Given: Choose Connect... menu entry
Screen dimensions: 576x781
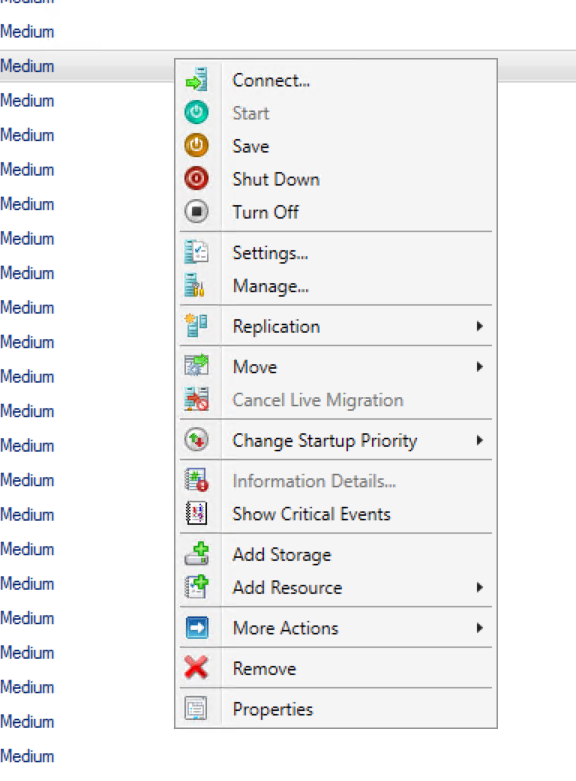Looking at the screenshot, I should point(336,80).
